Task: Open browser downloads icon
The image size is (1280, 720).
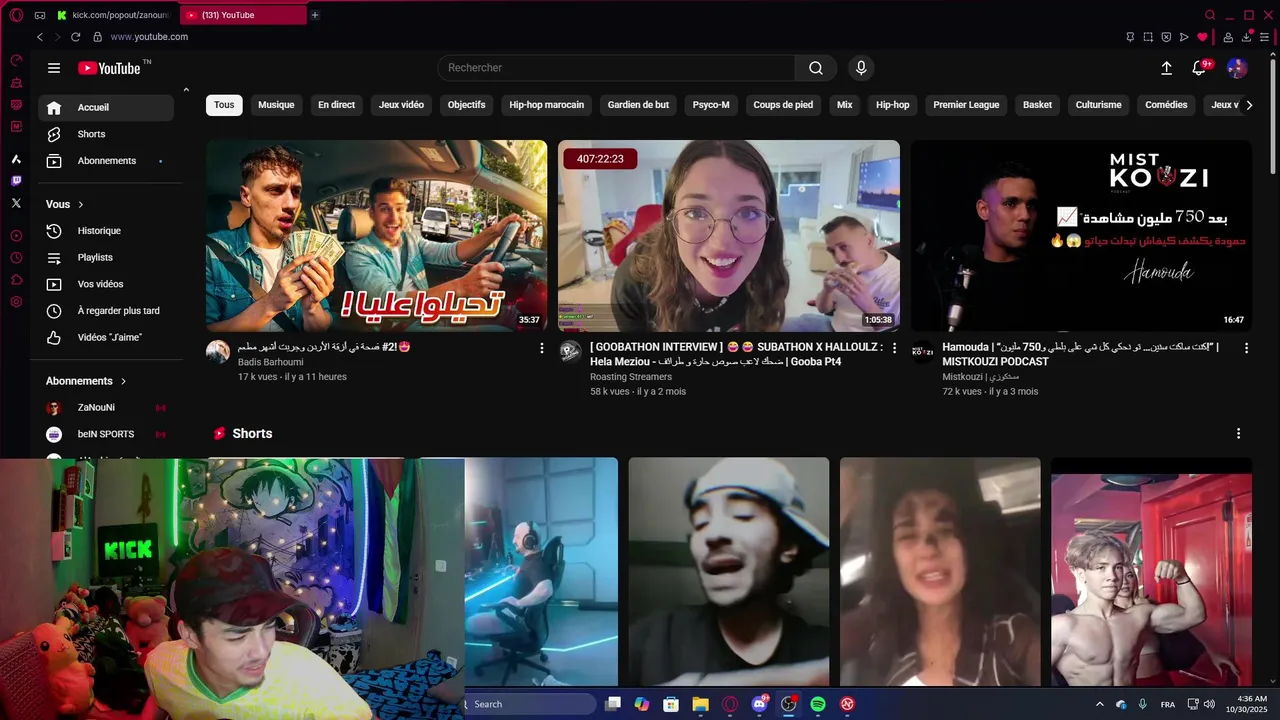Action: coord(1247,37)
